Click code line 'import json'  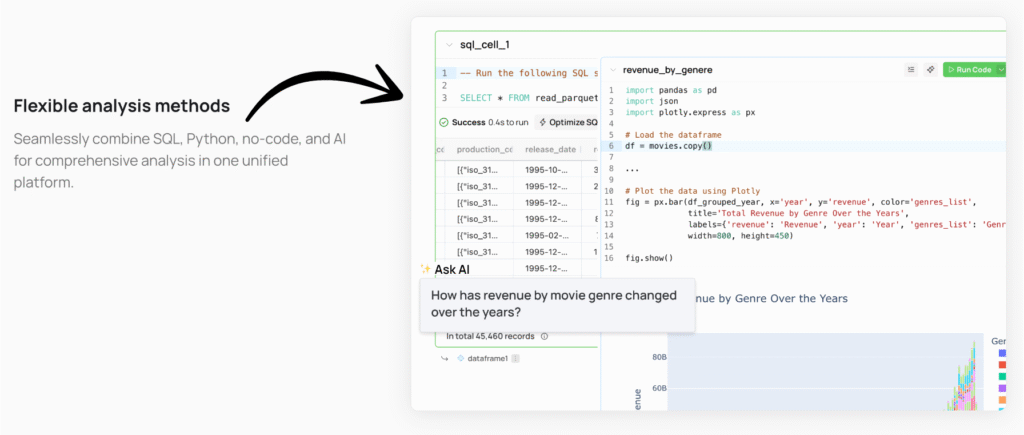coord(651,101)
